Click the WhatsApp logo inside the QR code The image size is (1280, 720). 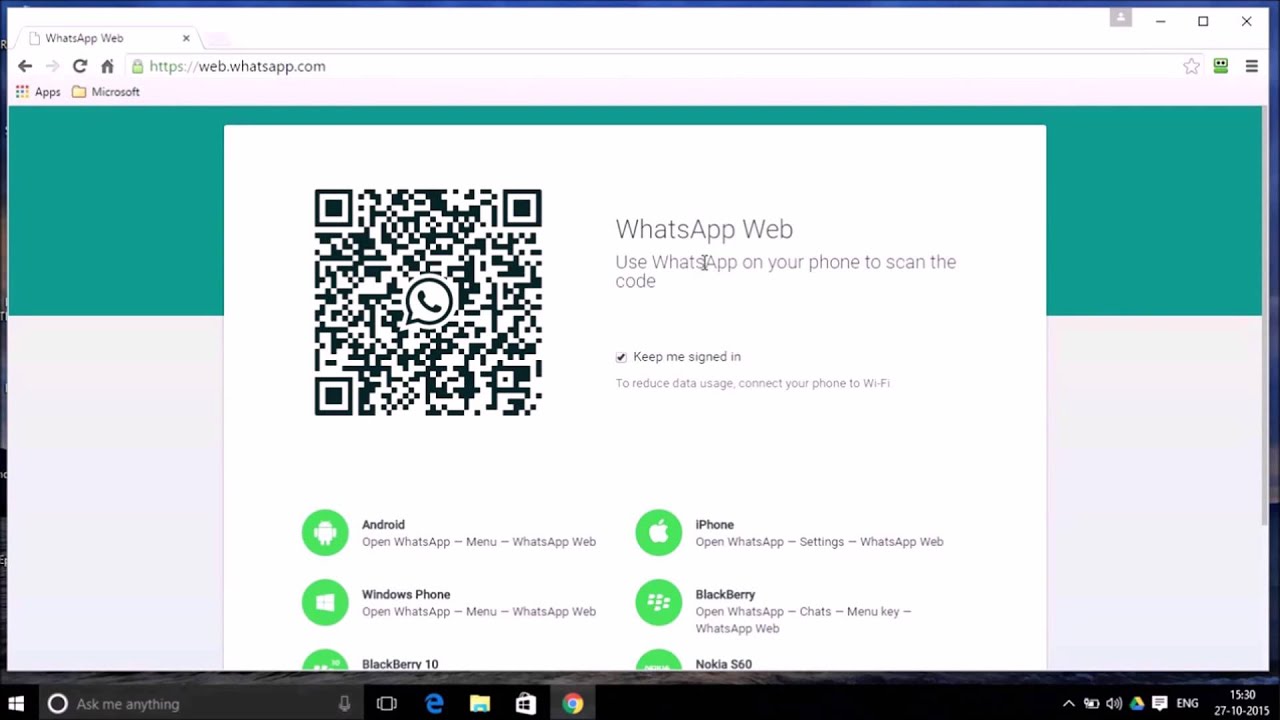[x=428, y=302]
